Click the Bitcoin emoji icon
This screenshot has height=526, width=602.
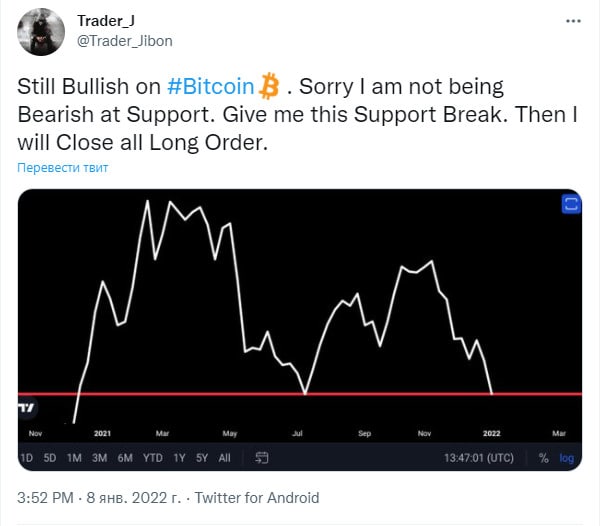pos(268,87)
